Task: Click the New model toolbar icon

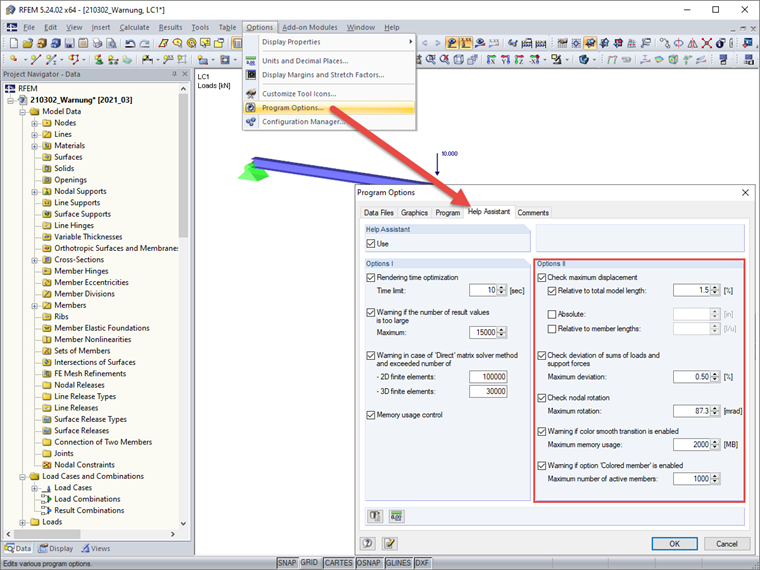Action: coord(14,44)
